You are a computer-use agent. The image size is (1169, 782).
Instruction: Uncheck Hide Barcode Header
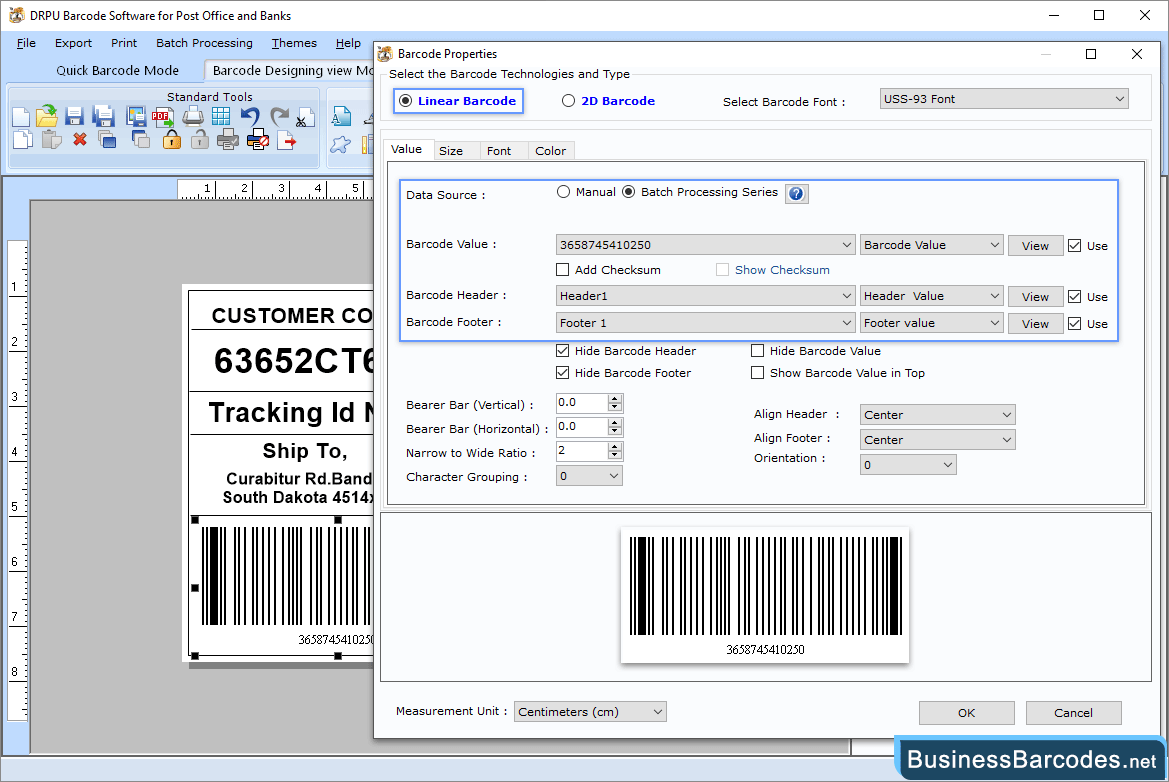point(563,350)
